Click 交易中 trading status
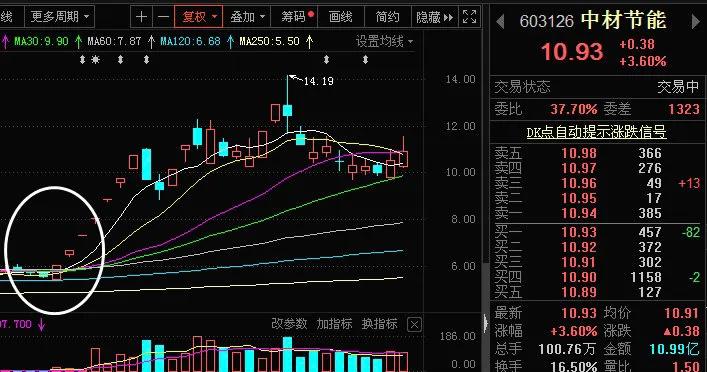The height and width of the screenshot is (372, 707). (x=678, y=86)
